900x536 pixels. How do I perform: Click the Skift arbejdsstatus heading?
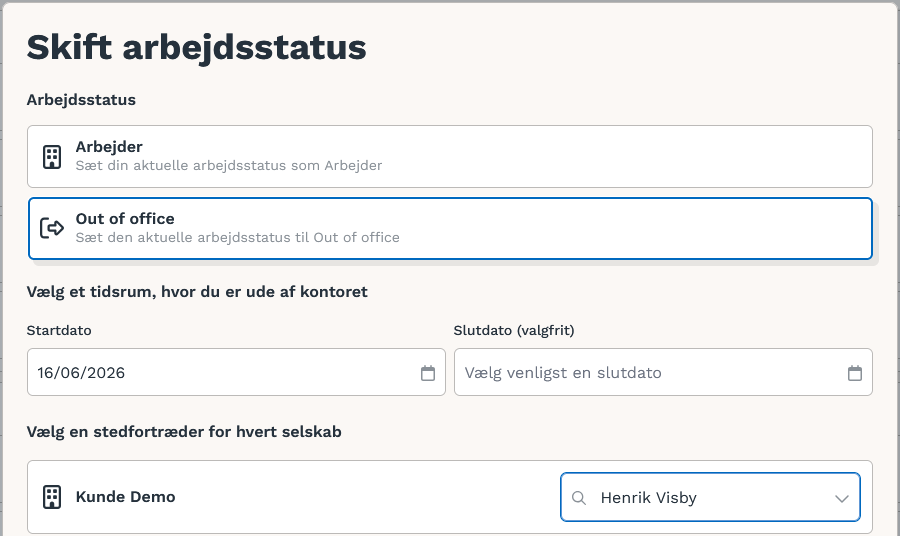point(196,47)
